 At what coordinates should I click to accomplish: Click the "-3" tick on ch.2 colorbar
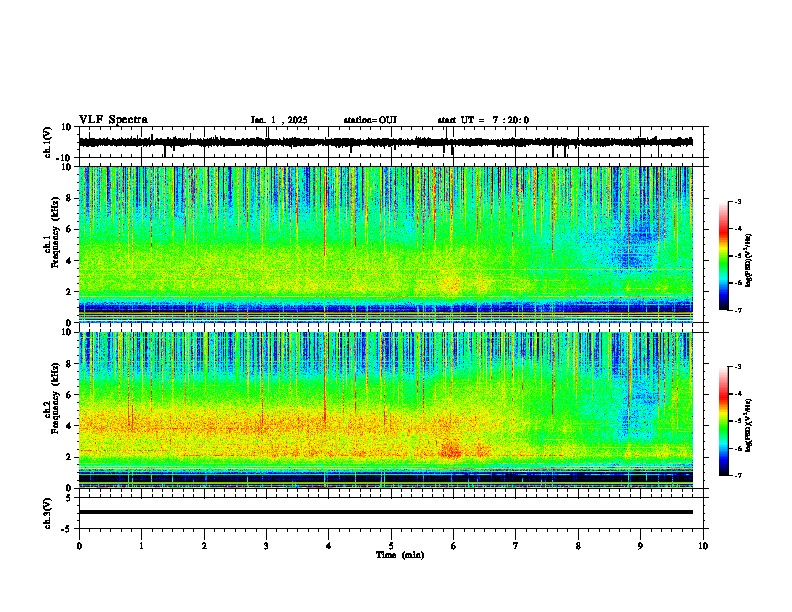[x=737, y=367]
